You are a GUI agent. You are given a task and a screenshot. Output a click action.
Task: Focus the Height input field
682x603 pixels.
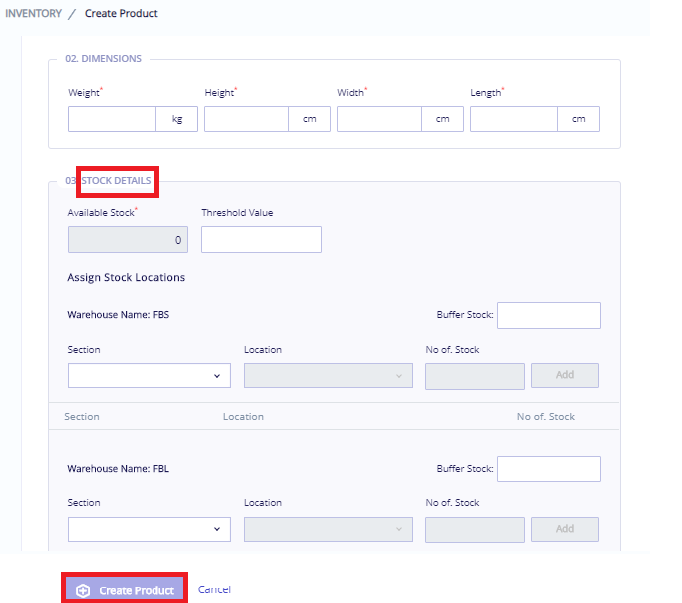(x=246, y=119)
